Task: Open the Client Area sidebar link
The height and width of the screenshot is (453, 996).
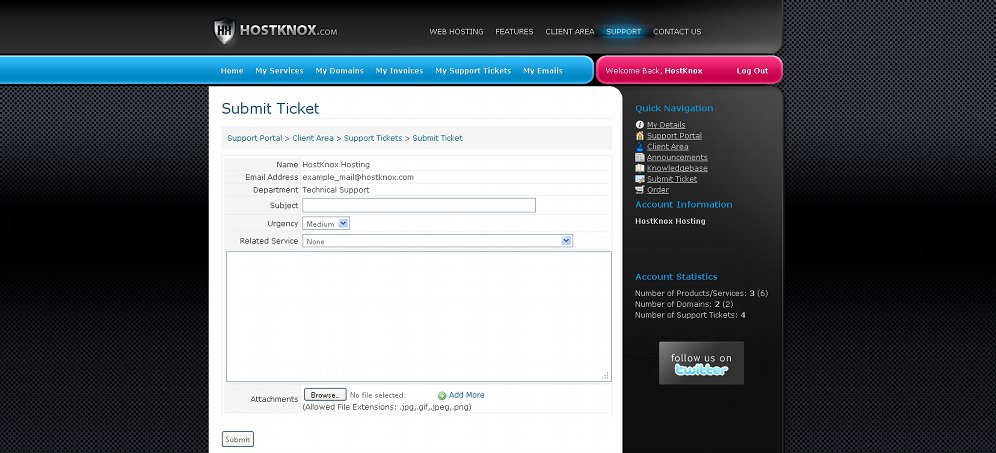Action: pyautogui.click(x=667, y=146)
